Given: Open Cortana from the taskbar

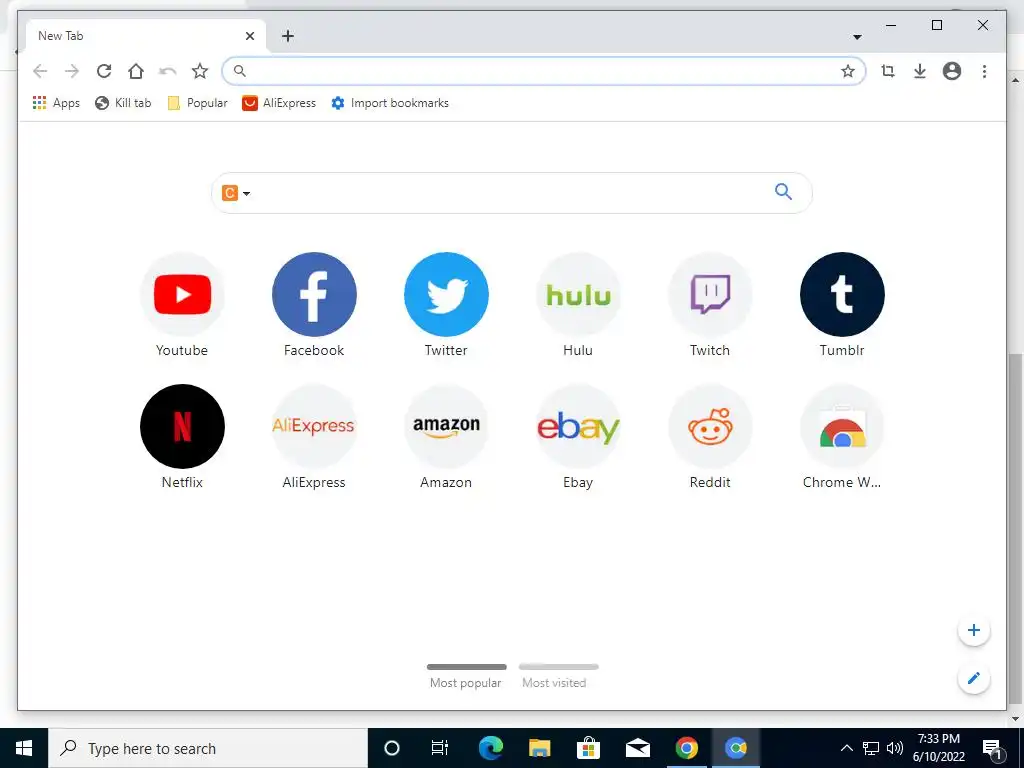Looking at the screenshot, I should (x=392, y=748).
